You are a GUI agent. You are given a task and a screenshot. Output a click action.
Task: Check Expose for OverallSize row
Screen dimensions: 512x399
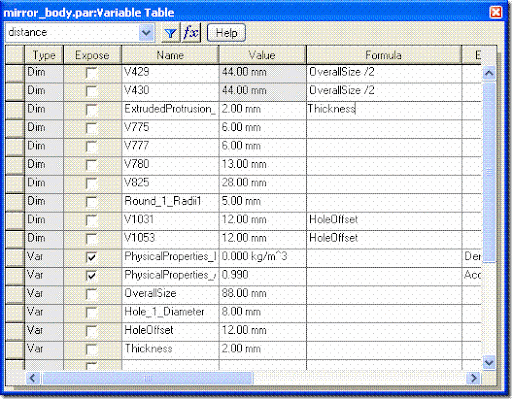pos(91,294)
